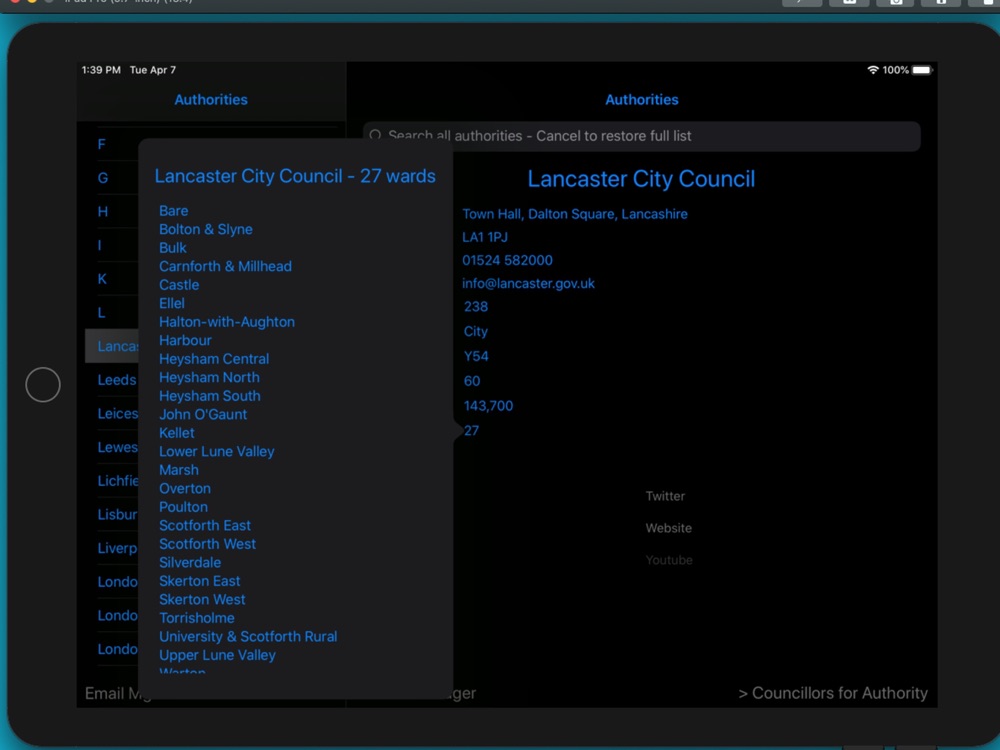Click the popover title Lancaster City Council - 27 wards
The height and width of the screenshot is (750, 1000).
(x=295, y=176)
